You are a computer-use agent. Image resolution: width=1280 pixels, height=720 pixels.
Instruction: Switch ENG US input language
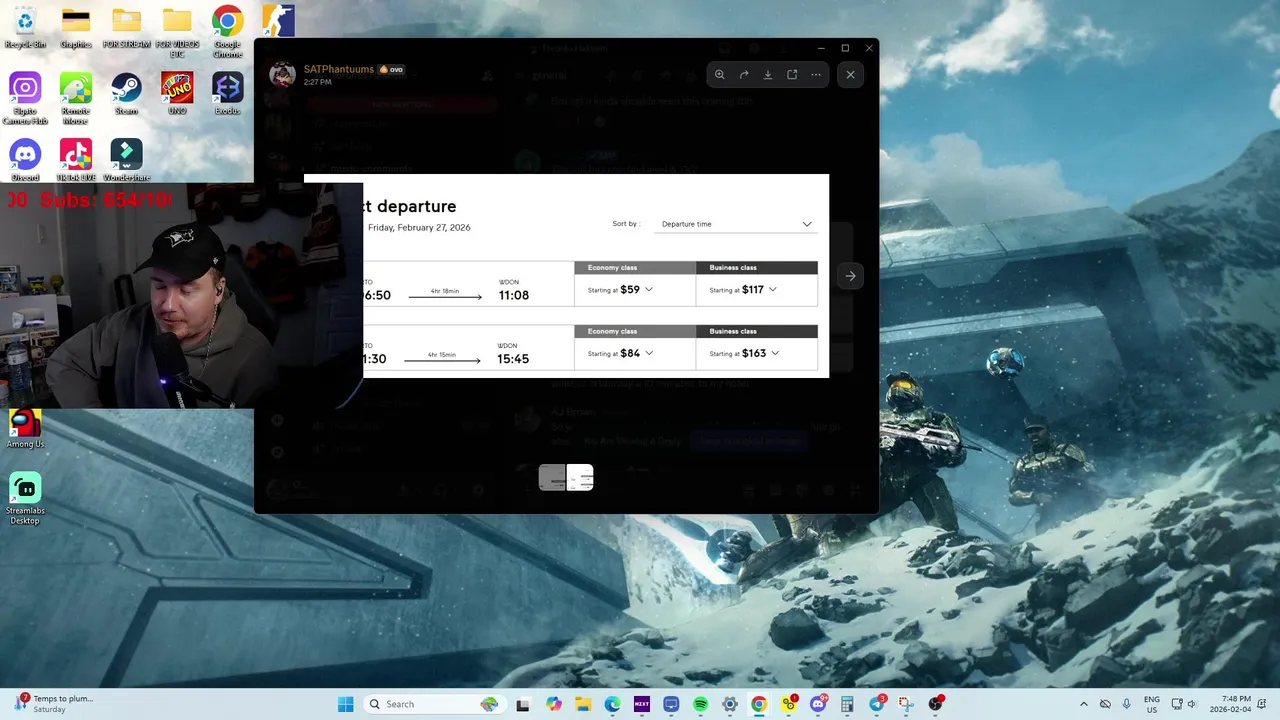[1152, 704]
